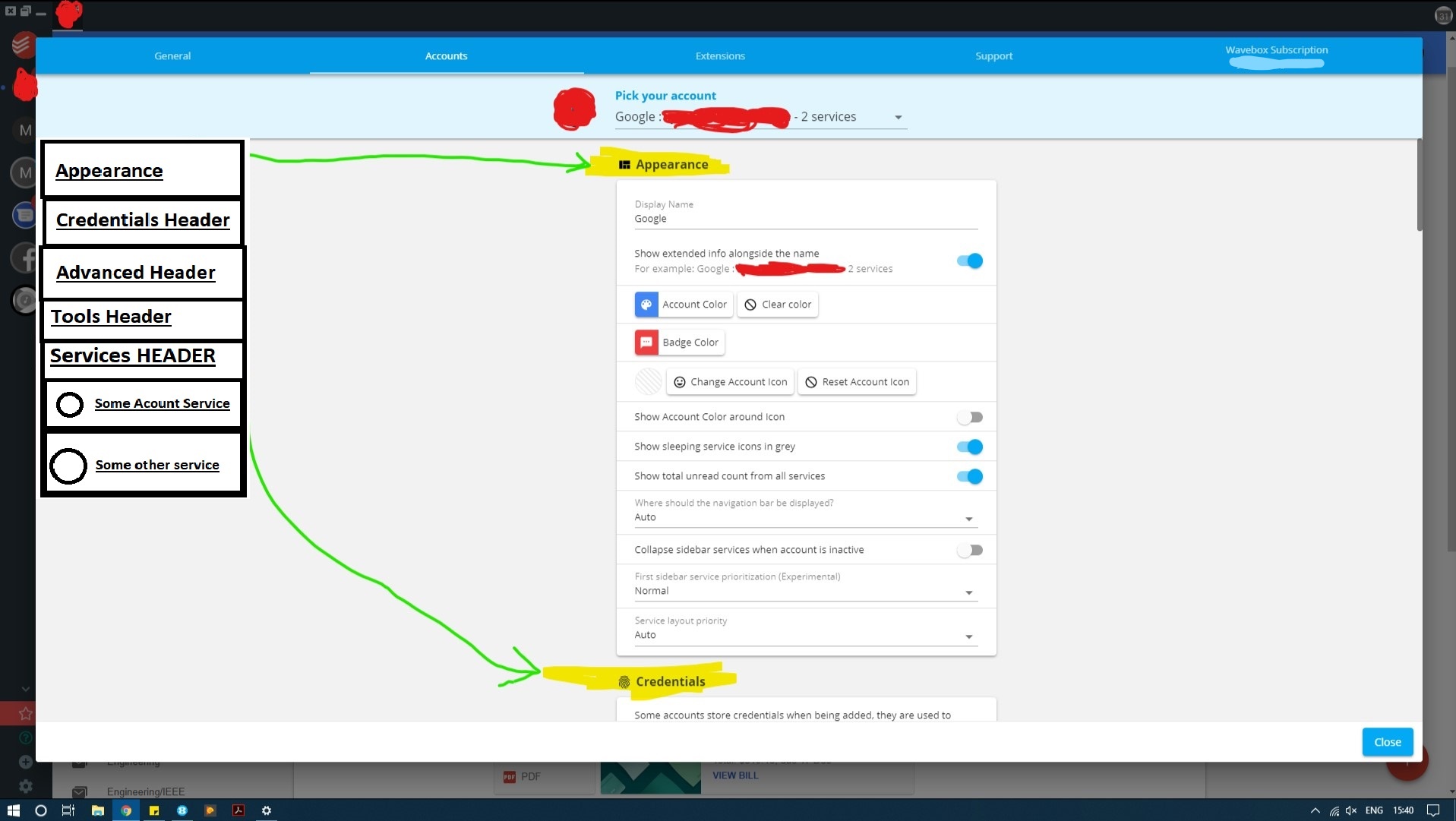Enable Show Account Color around Icon
1456x821 pixels.
click(x=969, y=416)
